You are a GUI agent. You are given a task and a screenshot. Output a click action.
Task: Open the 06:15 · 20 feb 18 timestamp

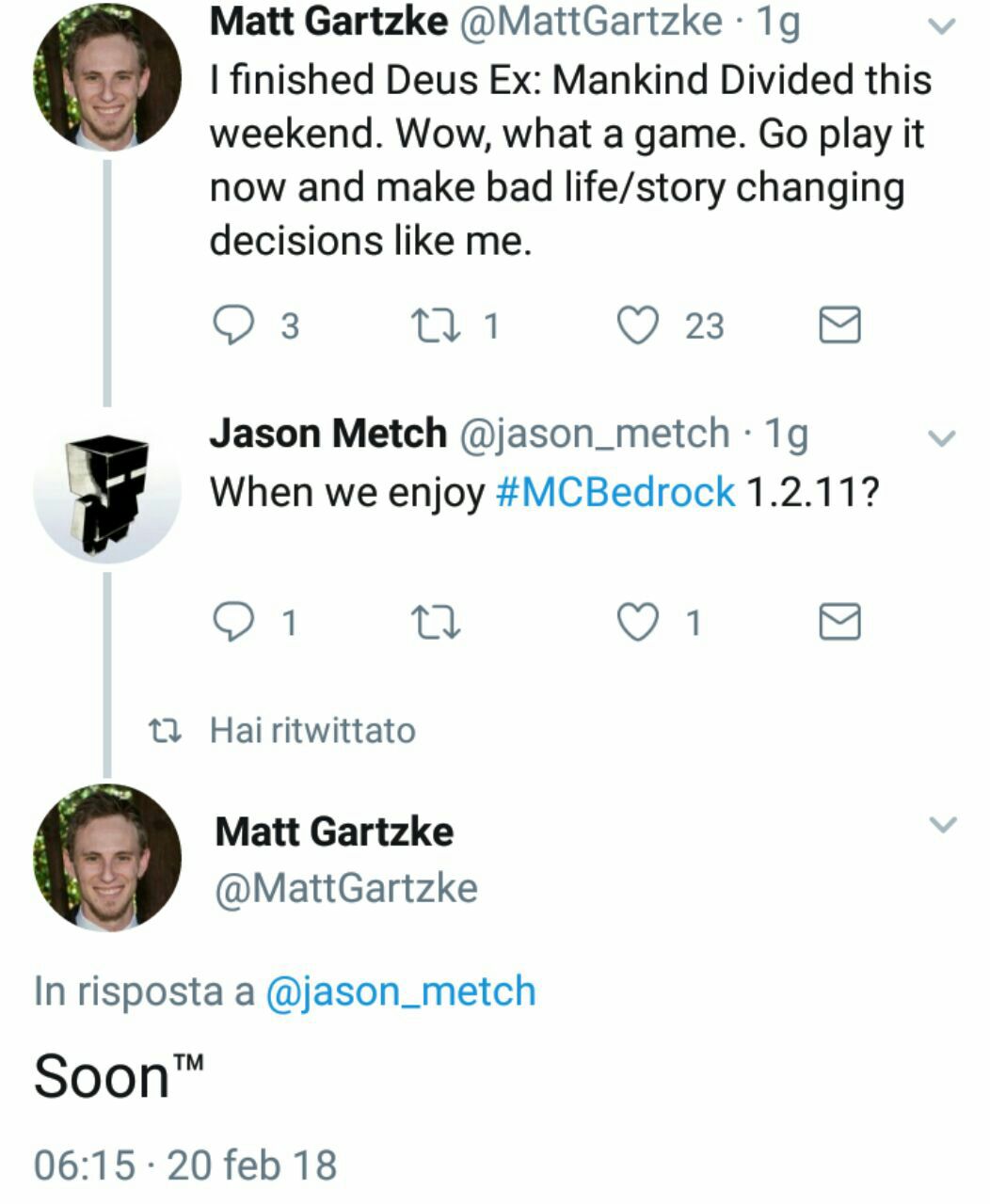point(185,1164)
